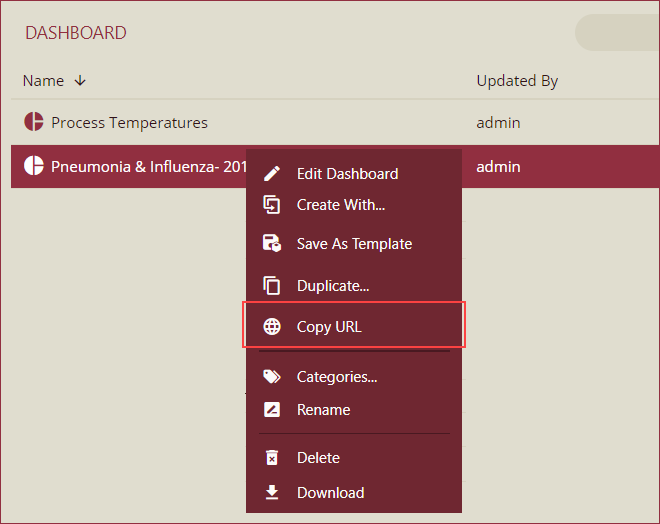Click the Process Temperatures dashboard pie icon

click(34, 122)
